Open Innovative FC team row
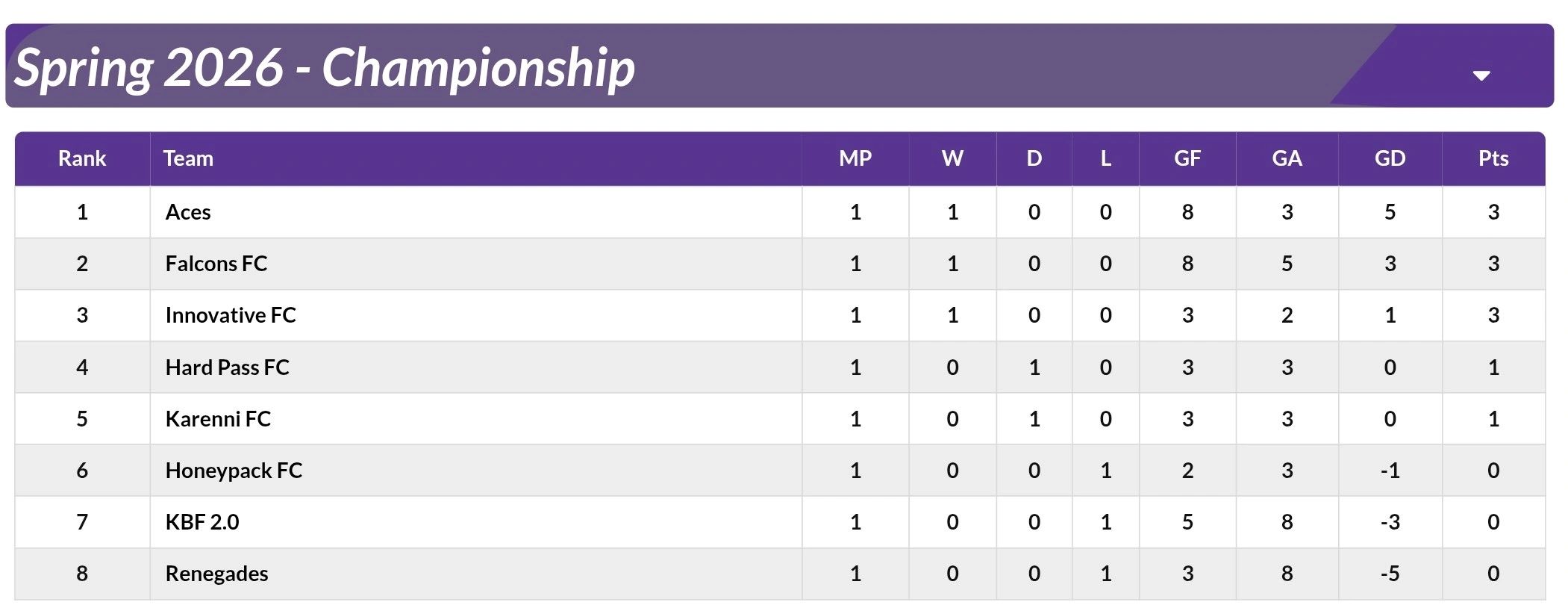 pyautogui.click(x=231, y=315)
